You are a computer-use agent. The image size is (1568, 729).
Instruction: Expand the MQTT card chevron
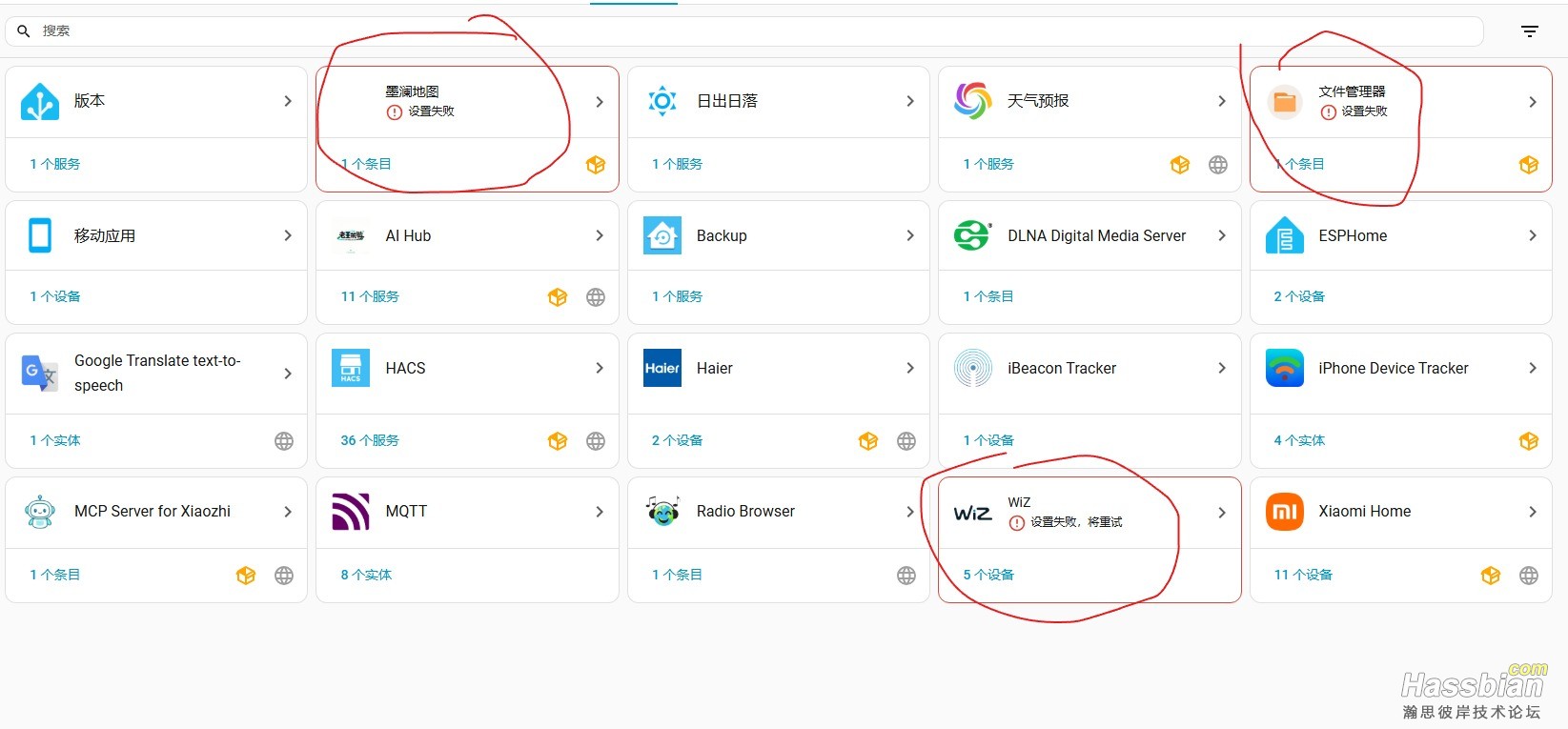(600, 512)
